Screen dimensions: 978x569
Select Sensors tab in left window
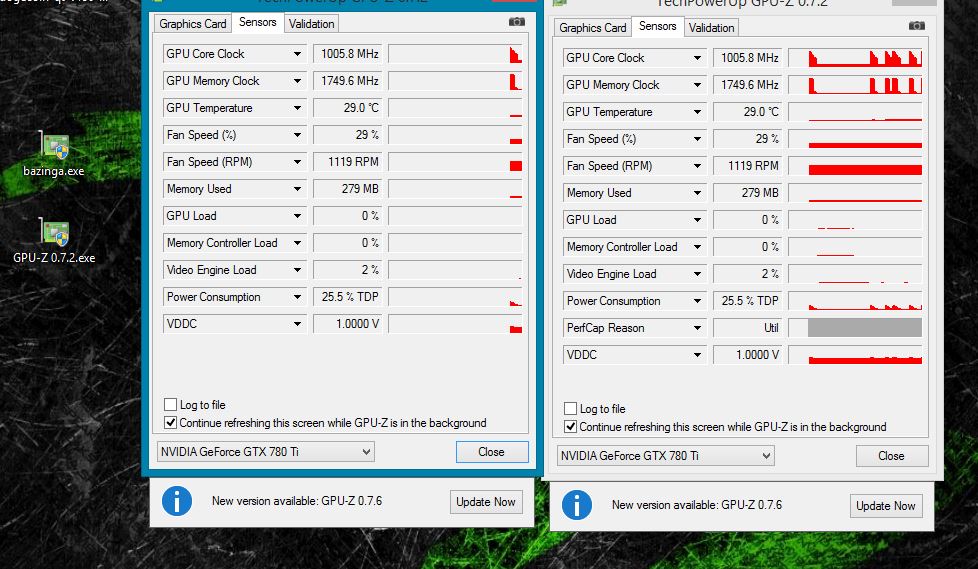[x=258, y=22]
